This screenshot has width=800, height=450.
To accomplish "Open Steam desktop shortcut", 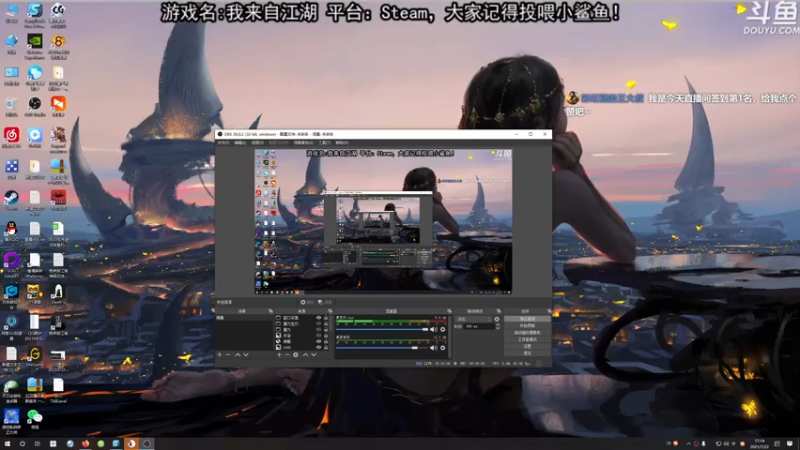I will pyautogui.click(x=11, y=200).
